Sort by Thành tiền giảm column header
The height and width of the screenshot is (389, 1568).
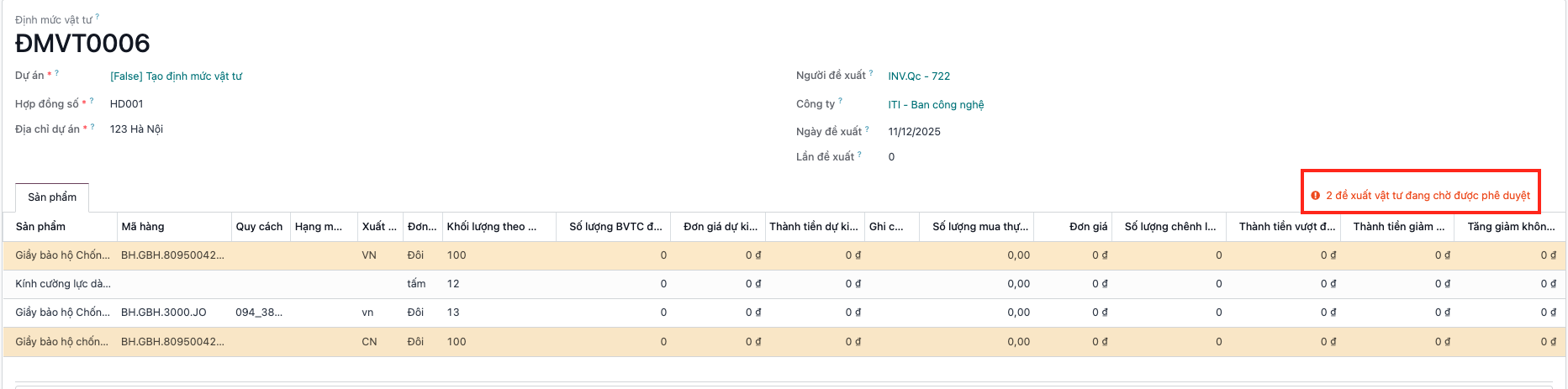1399,227
